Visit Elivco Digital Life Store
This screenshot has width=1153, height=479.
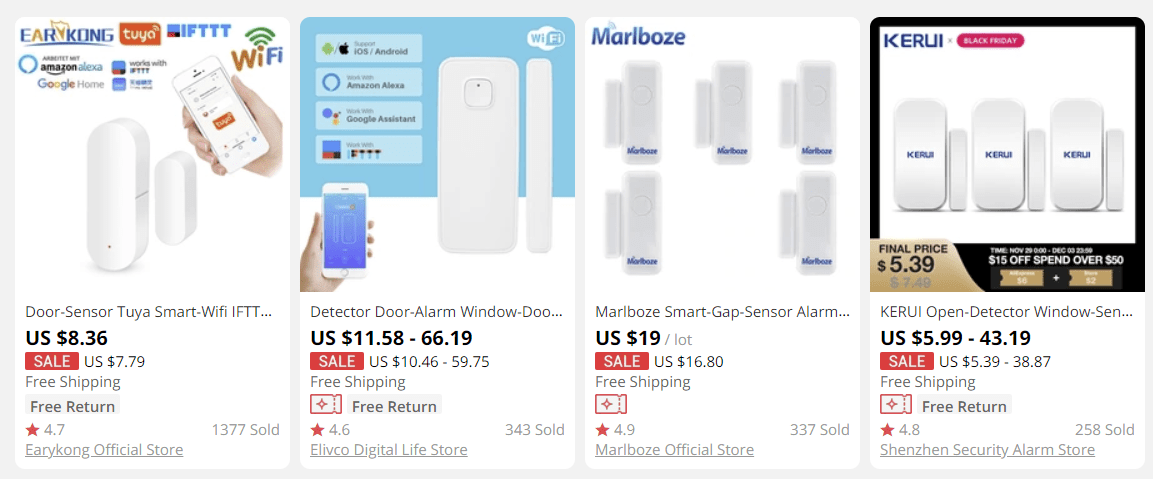(x=389, y=450)
